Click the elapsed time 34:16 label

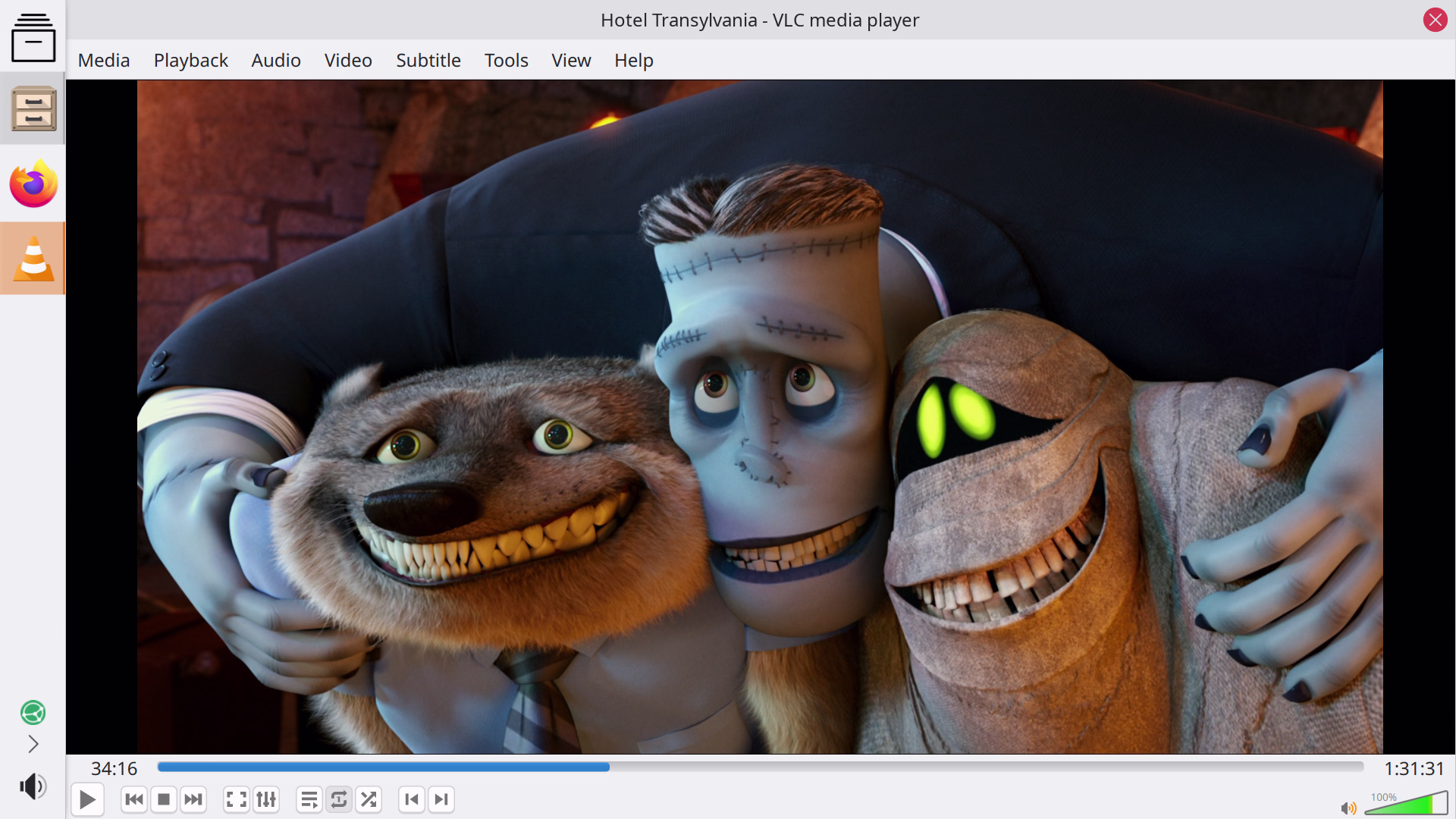115,769
